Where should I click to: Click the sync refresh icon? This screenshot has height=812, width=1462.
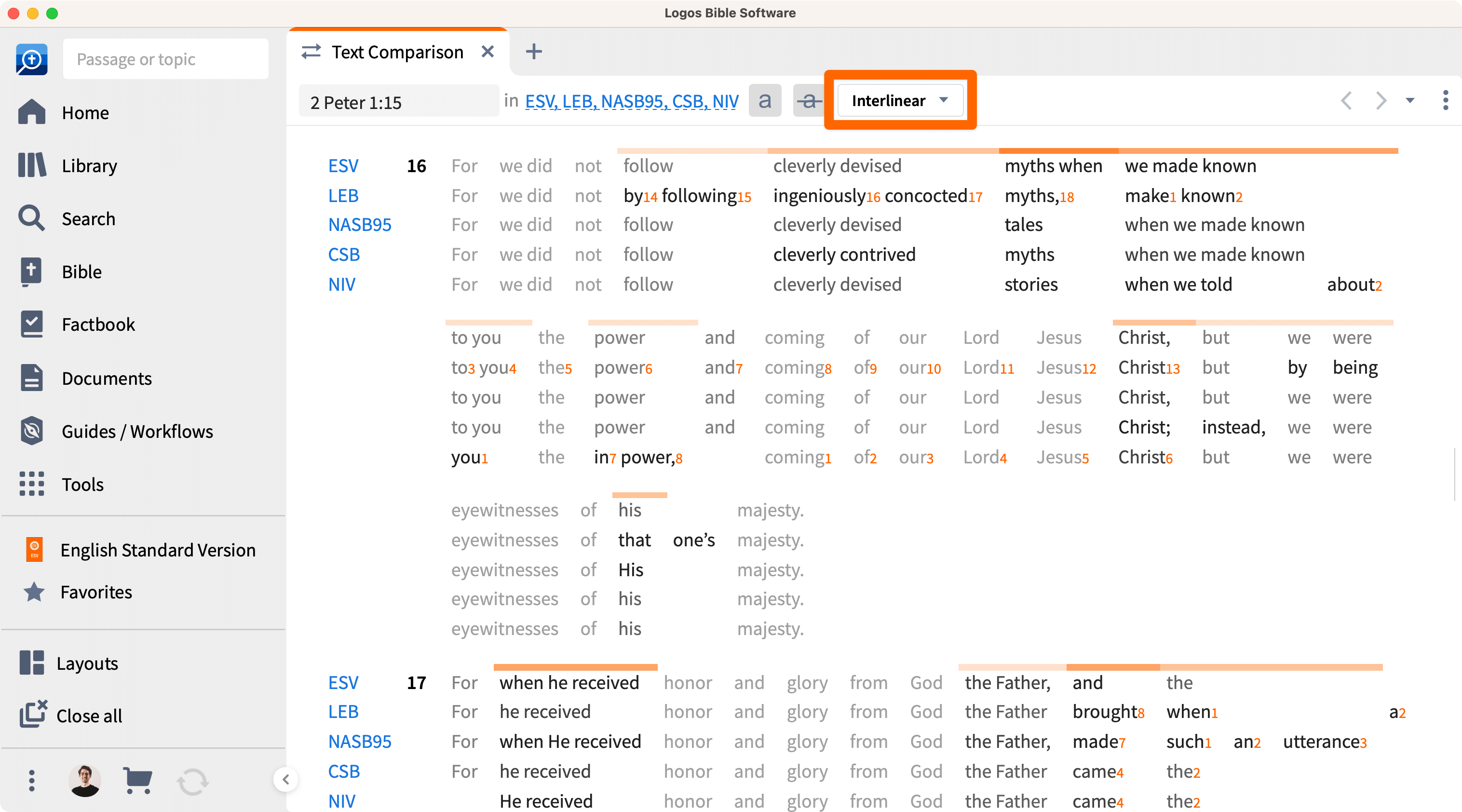coord(192,782)
